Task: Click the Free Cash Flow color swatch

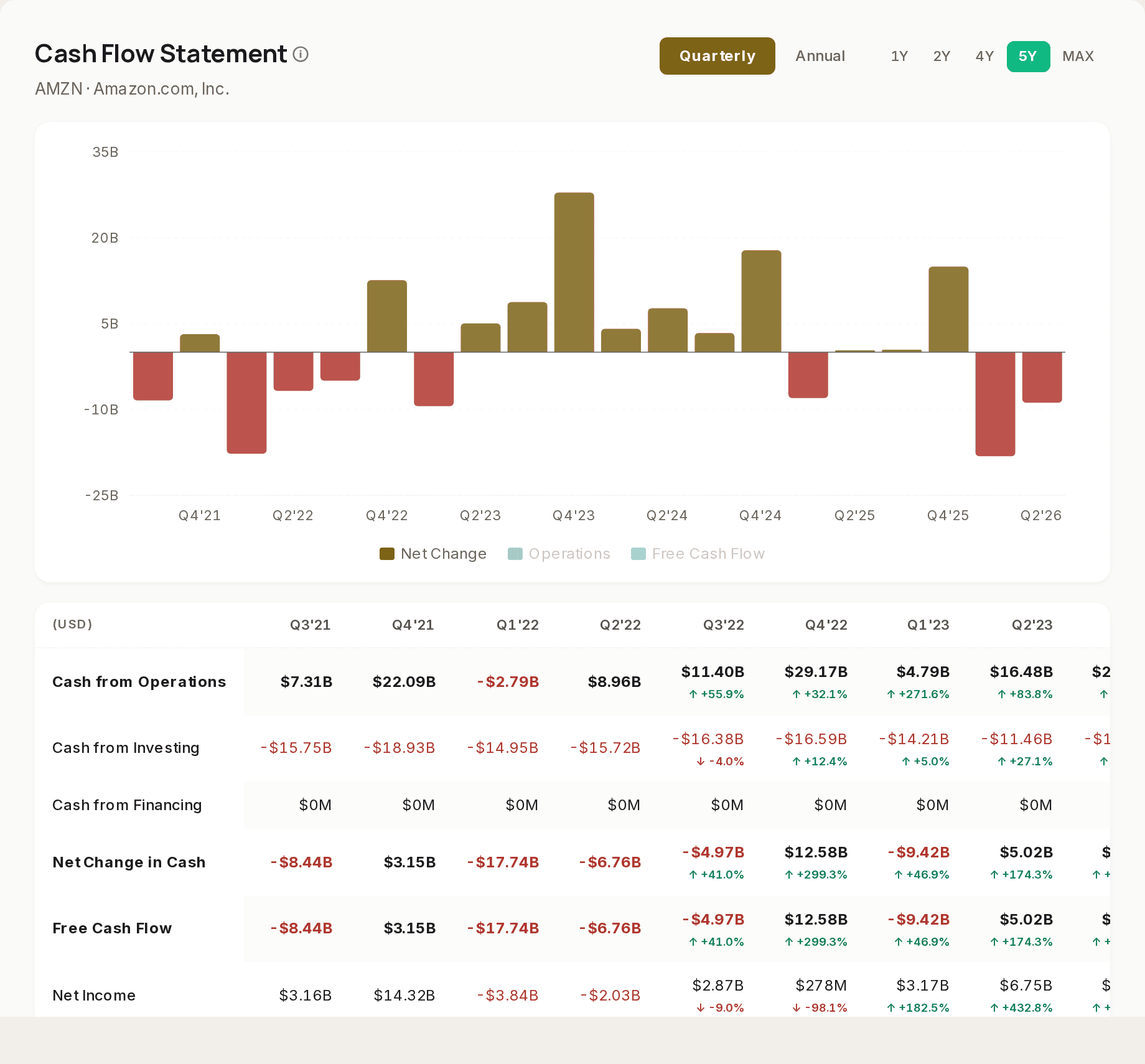Action: [x=638, y=554]
